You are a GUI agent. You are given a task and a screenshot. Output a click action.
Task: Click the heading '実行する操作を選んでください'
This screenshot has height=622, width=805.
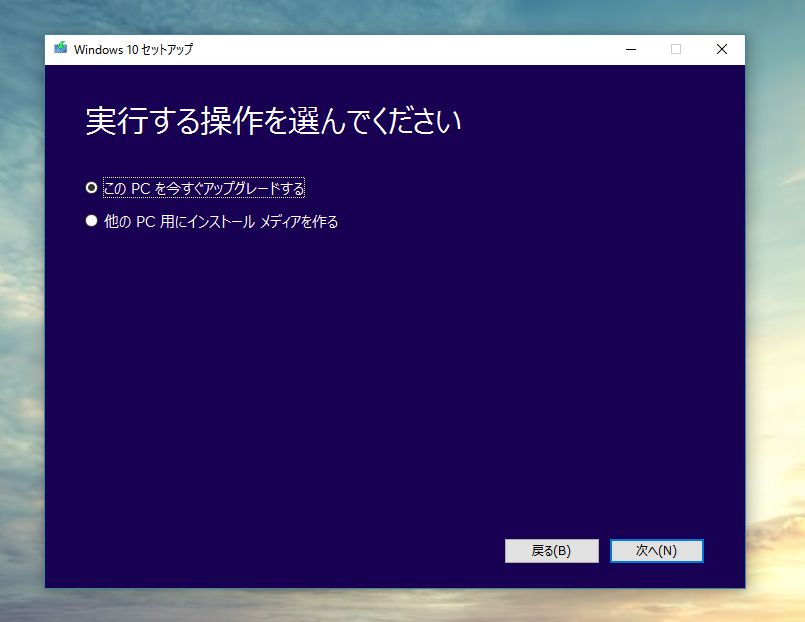coord(273,121)
